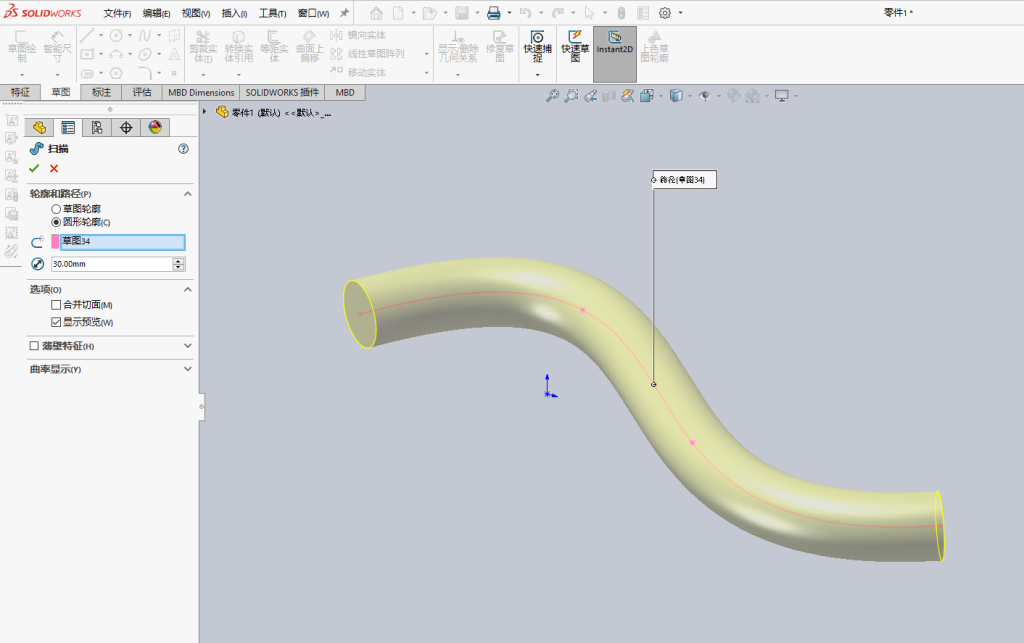Screen dimensions: 1024x643
Task: Switch to the 特征 ribbon tab
Action: (20, 93)
